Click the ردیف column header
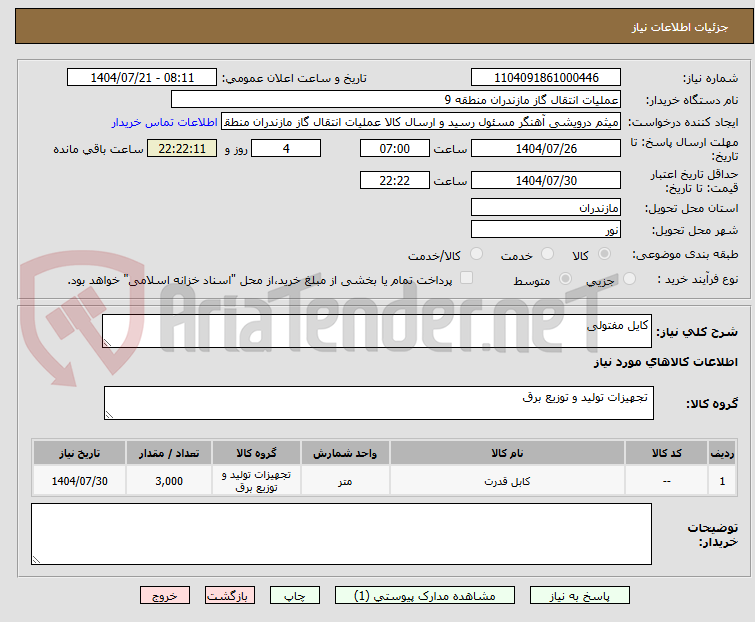This screenshot has width=755, height=622. click(x=722, y=453)
